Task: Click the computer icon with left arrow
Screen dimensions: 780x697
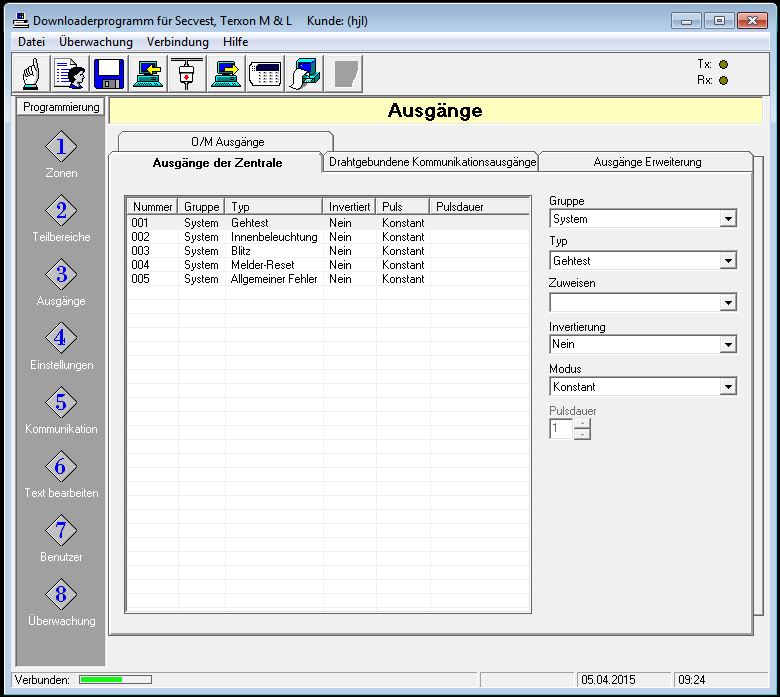Action: pos(148,74)
